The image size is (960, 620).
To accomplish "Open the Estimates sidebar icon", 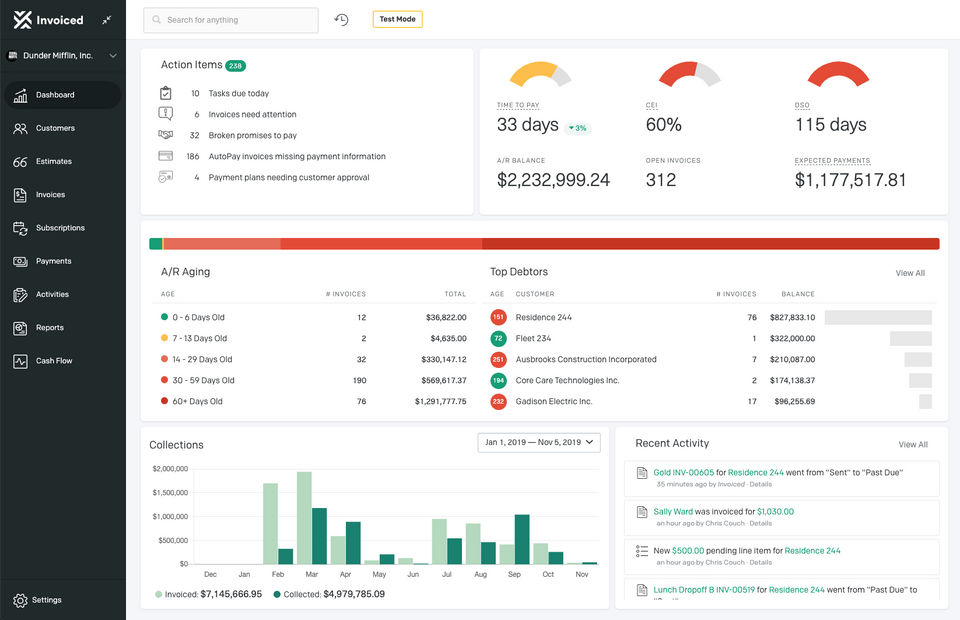I will [20, 161].
